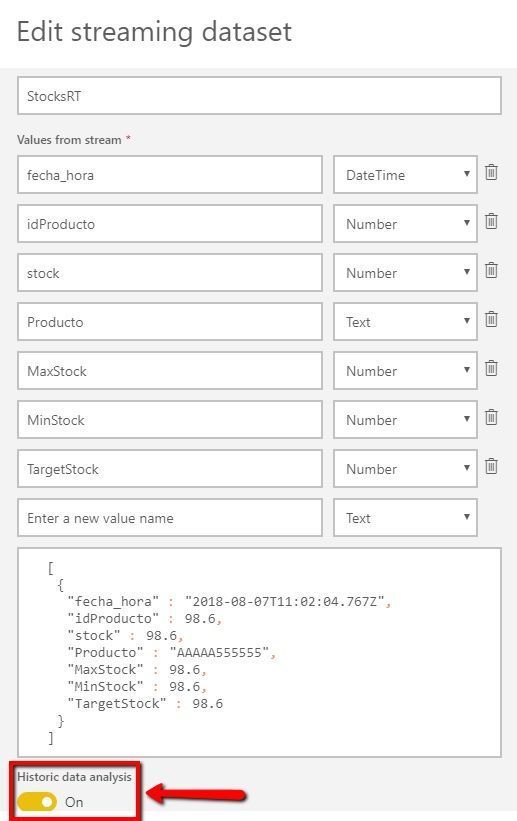Screen dimensions: 517x821
Task: Change the data type of stock
Action: (x=405, y=272)
